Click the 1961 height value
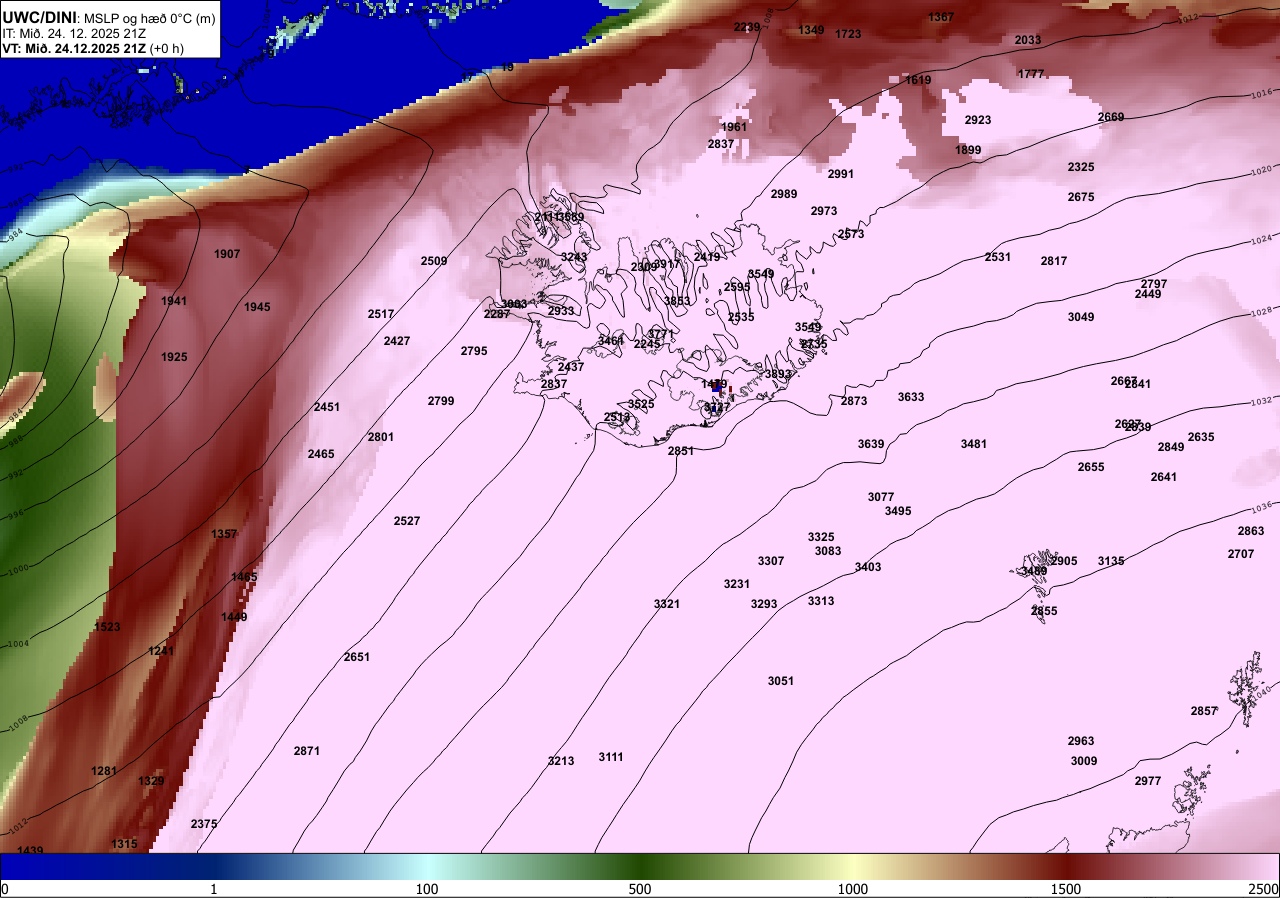1280x898 pixels. [734, 127]
